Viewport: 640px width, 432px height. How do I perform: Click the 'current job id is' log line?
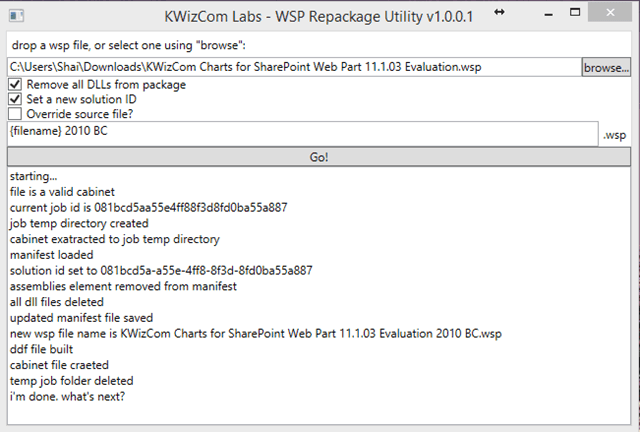click(149, 207)
